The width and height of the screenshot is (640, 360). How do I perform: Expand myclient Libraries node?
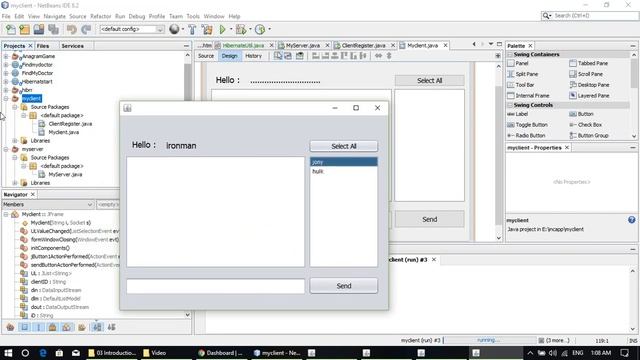click(15, 140)
